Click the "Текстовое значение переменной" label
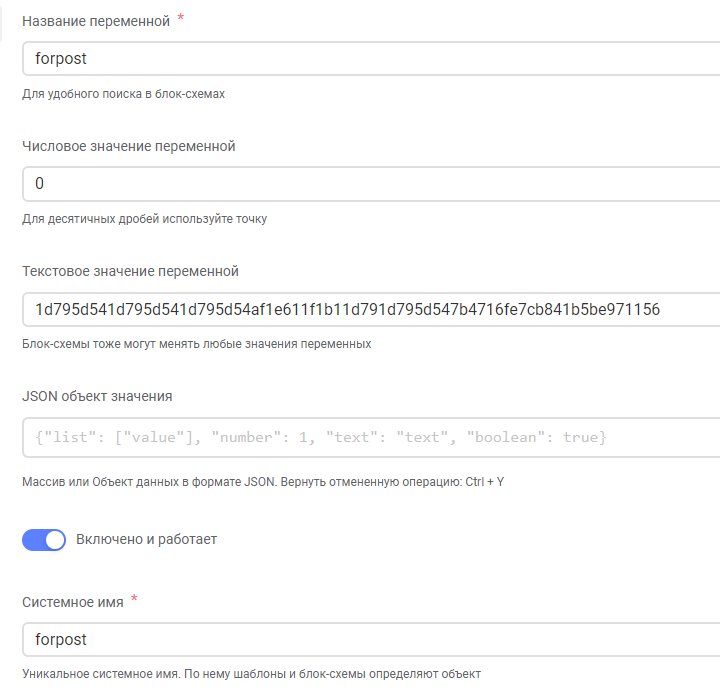The image size is (720, 696). (x=130, y=271)
